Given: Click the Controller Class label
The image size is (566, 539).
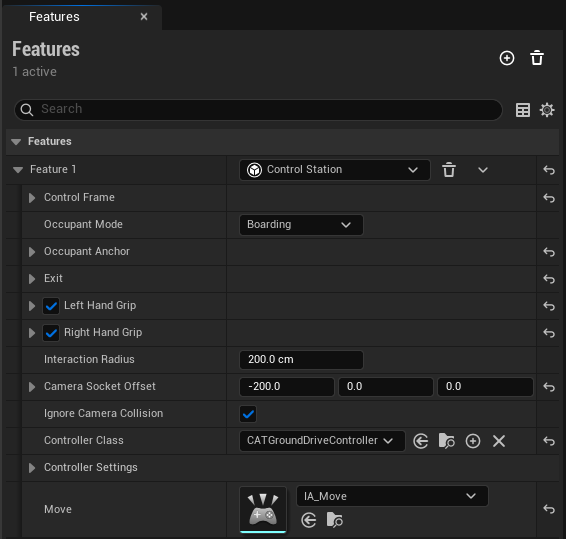Looking at the screenshot, I should 83,440.
